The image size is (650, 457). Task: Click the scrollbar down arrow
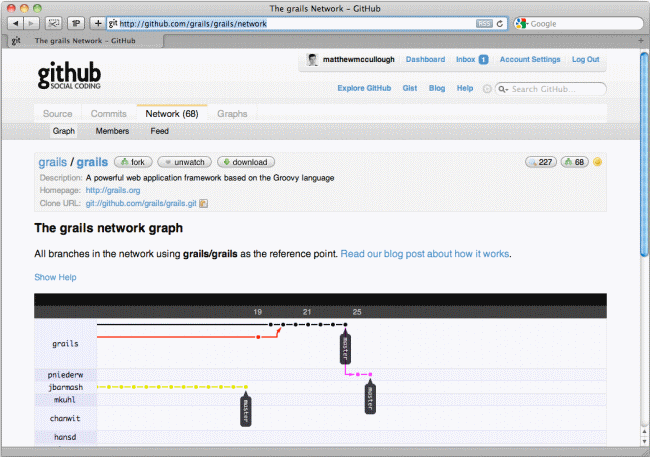[644, 441]
